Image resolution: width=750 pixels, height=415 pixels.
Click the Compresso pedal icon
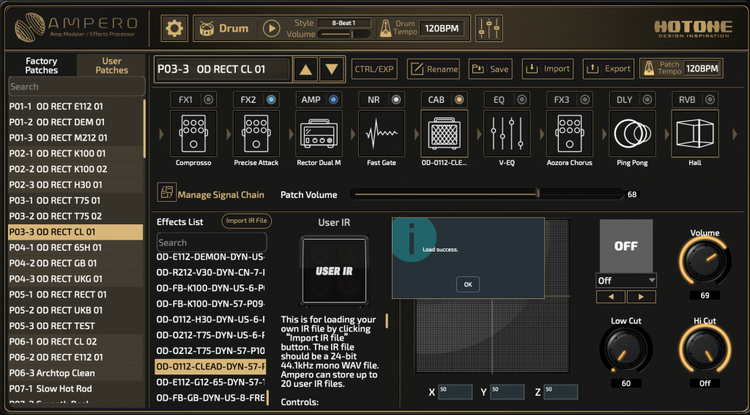pyautogui.click(x=193, y=133)
